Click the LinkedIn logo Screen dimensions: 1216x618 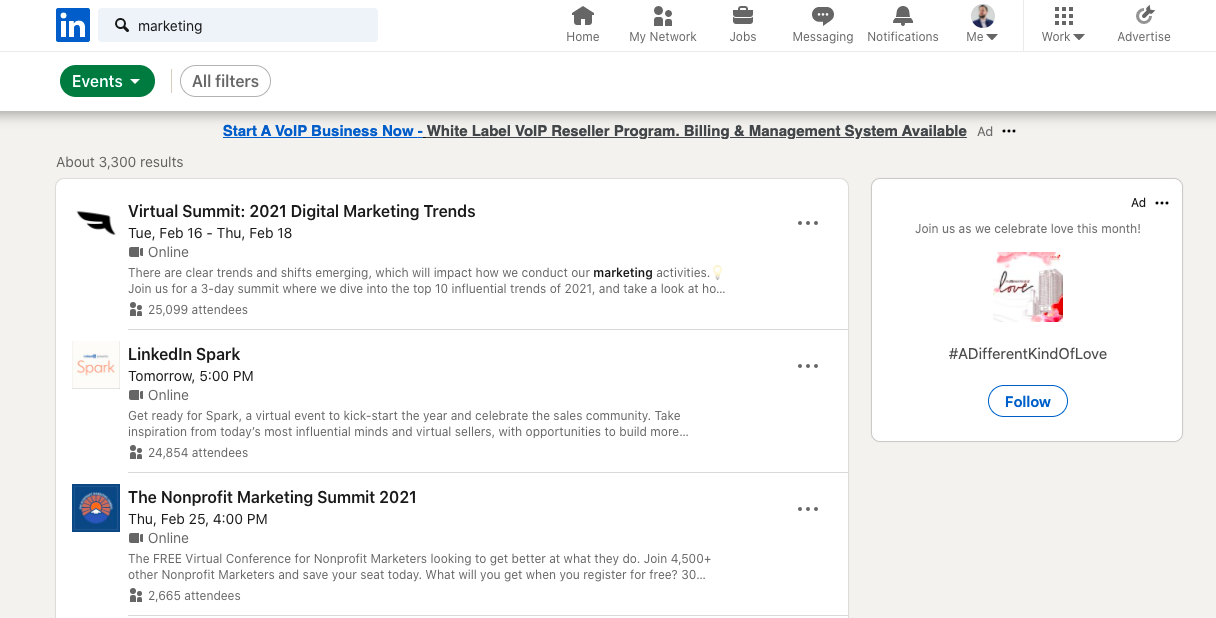72,25
